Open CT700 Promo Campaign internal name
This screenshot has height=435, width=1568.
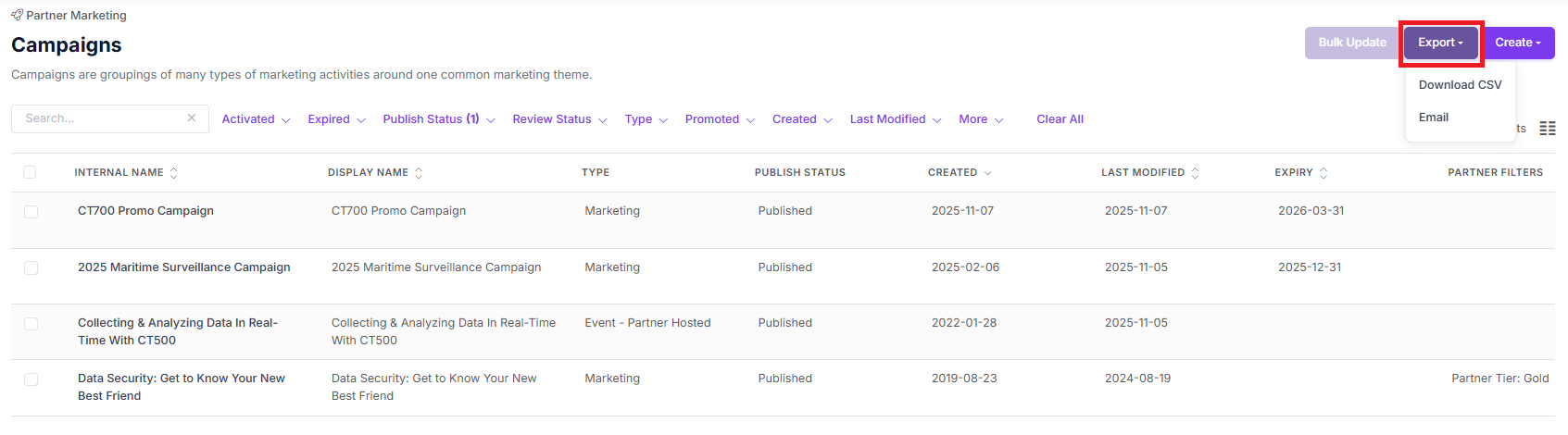tap(145, 211)
